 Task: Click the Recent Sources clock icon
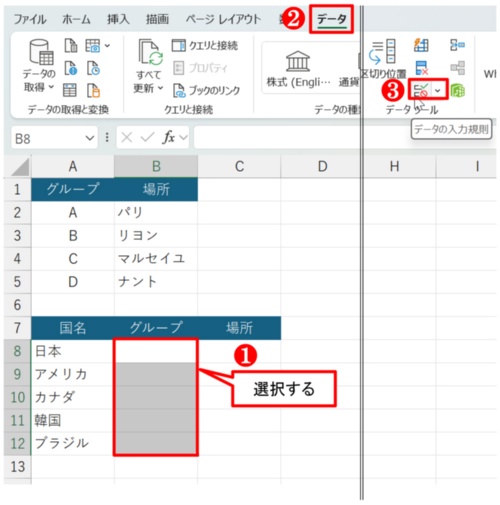click(x=93, y=68)
